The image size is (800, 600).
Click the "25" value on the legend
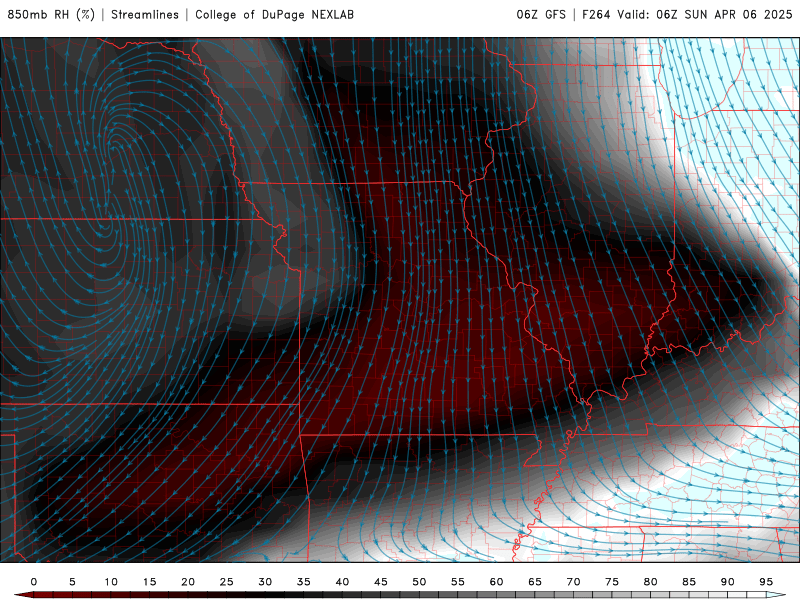[227, 582]
